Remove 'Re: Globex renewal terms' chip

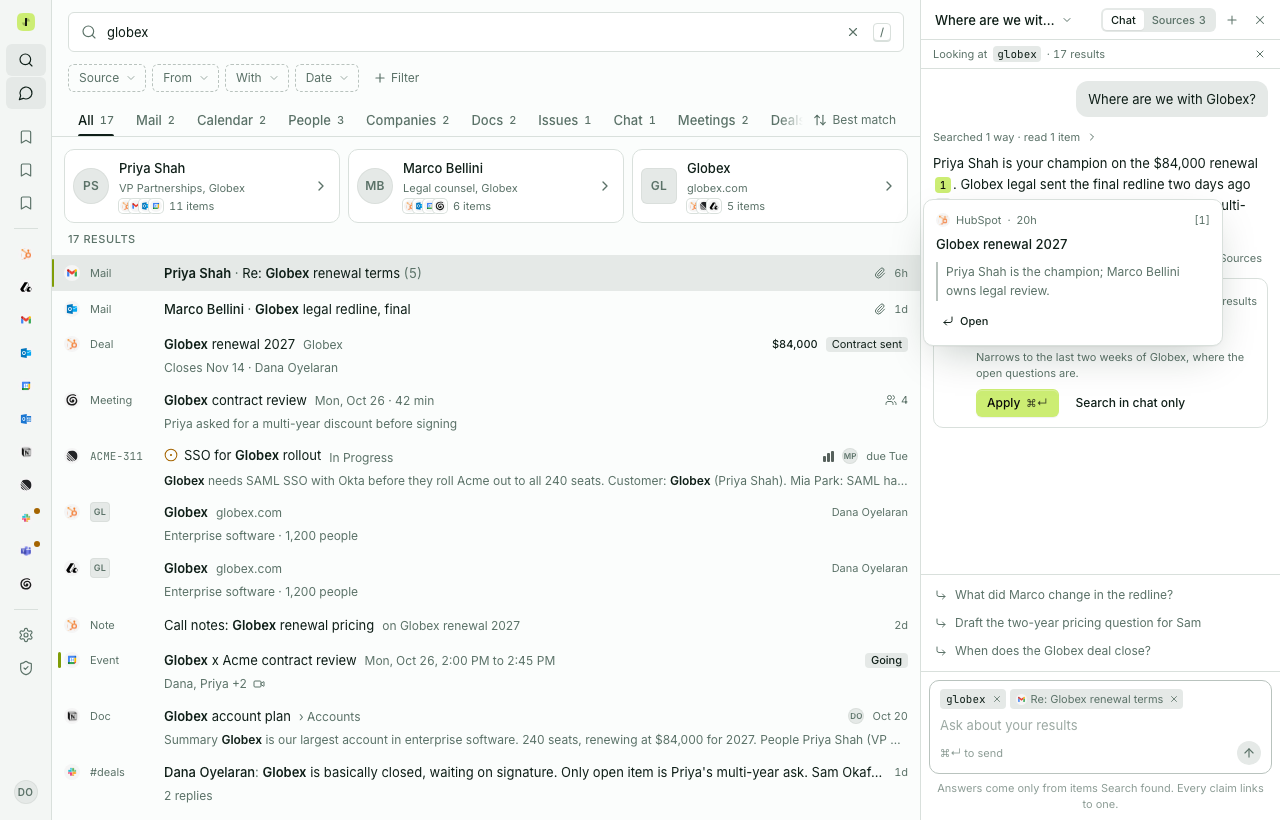coord(1174,699)
